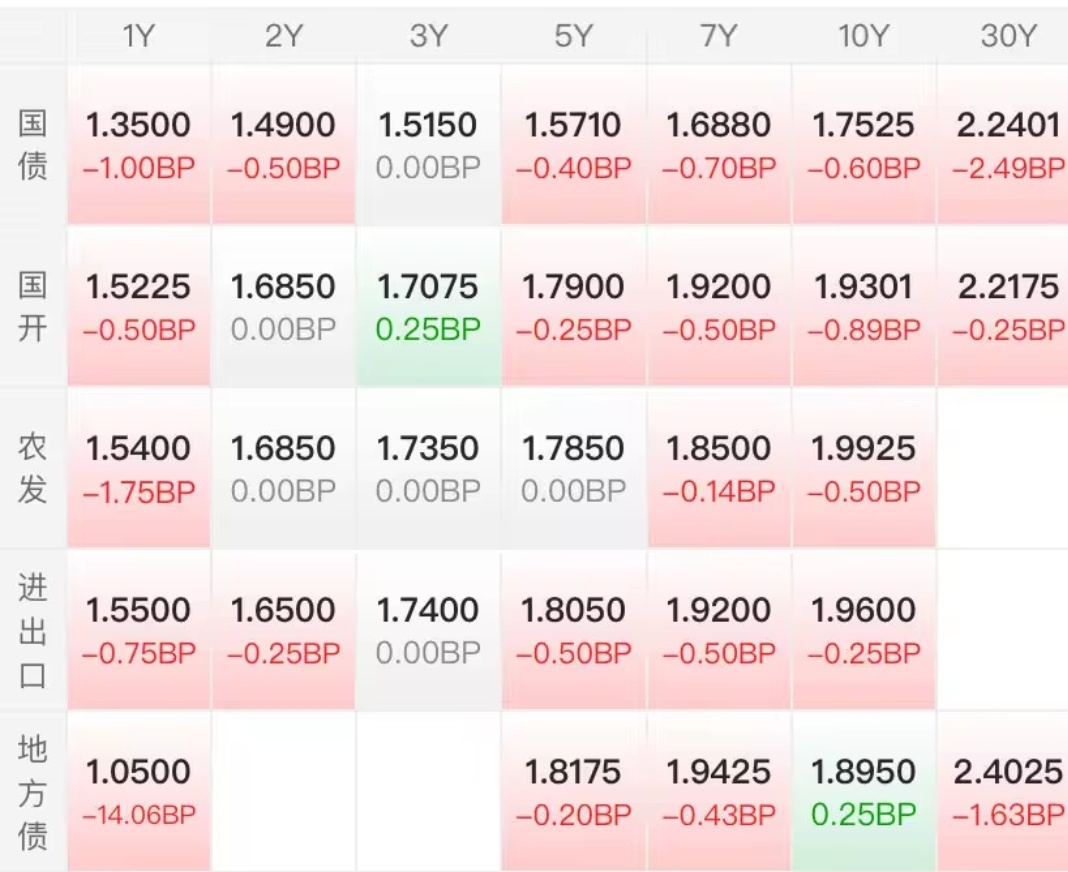Open the 国债 1Y cell showing 1.3500
Image resolution: width=1068 pixels, height=872 pixels.
[x=139, y=145]
